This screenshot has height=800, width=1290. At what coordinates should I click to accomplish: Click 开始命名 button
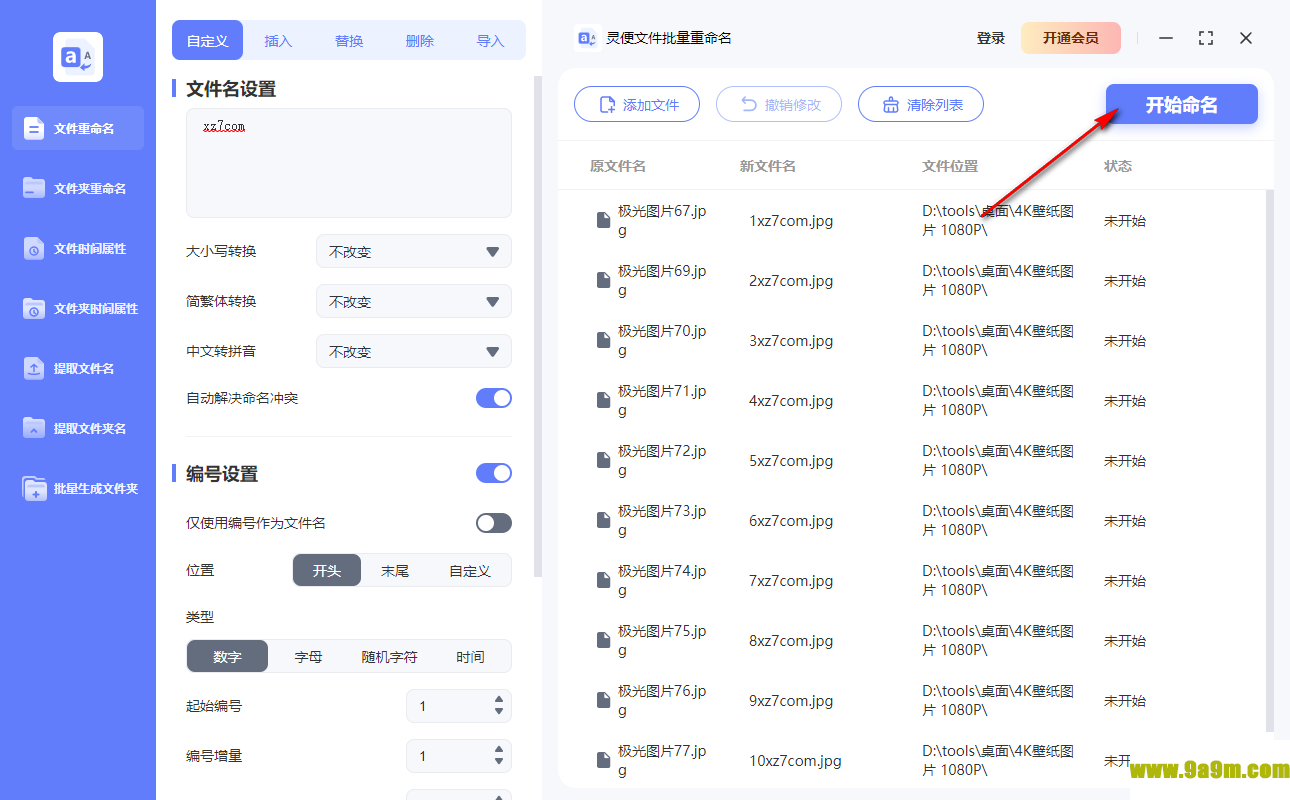1182,104
